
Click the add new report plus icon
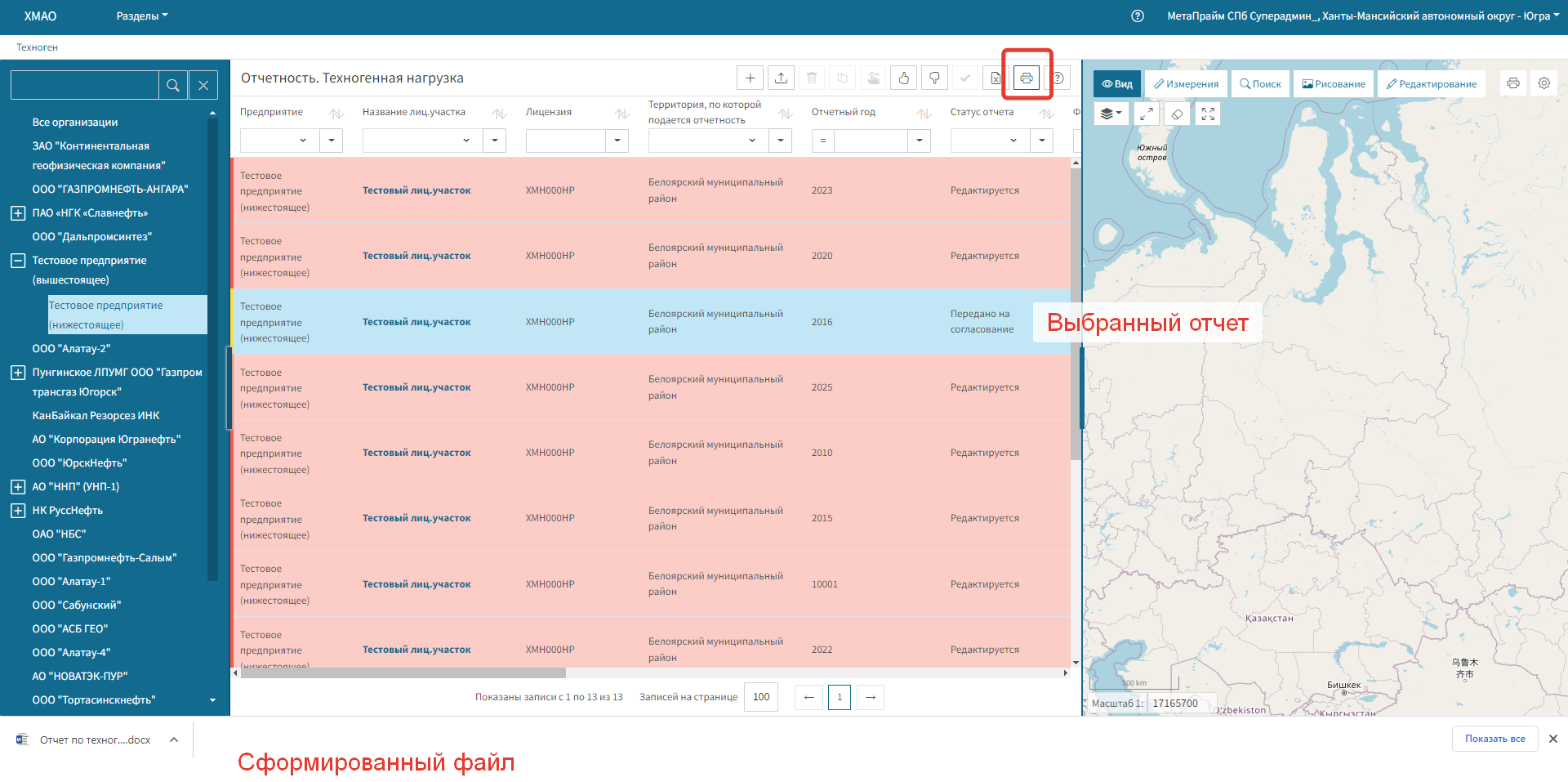pos(750,78)
